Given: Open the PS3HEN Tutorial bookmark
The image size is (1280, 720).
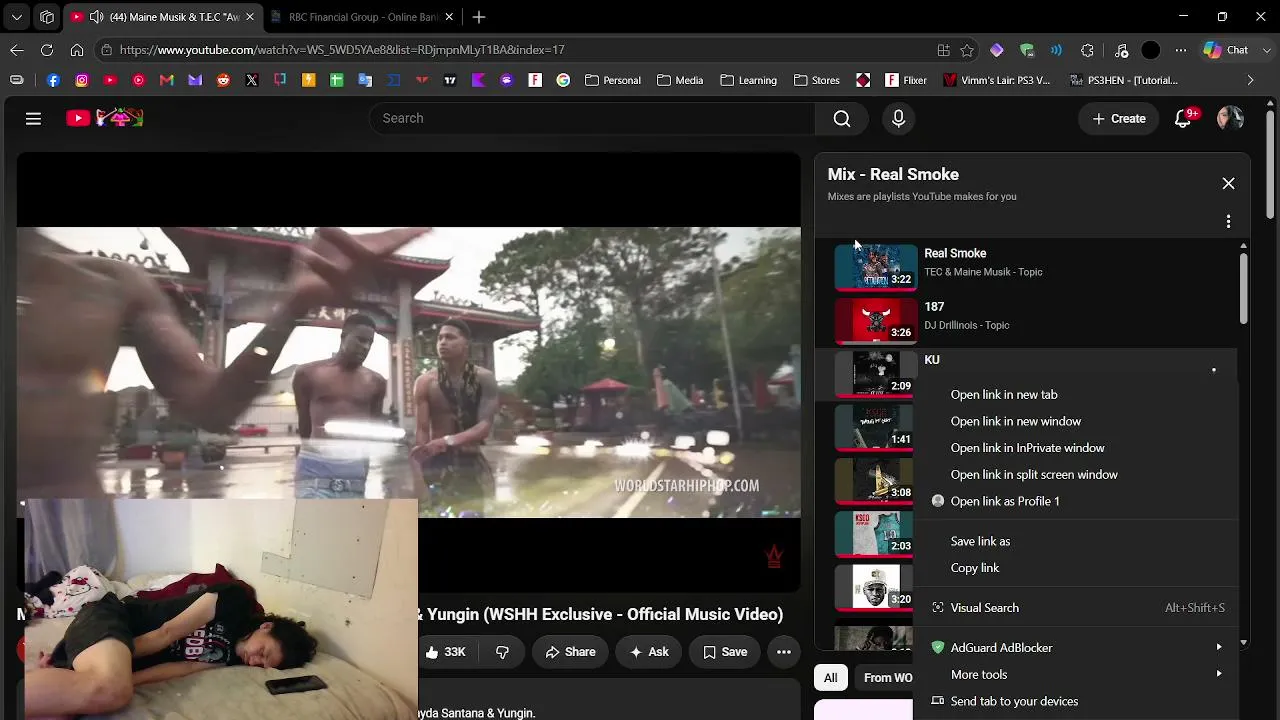Looking at the screenshot, I should [x=1124, y=80].
